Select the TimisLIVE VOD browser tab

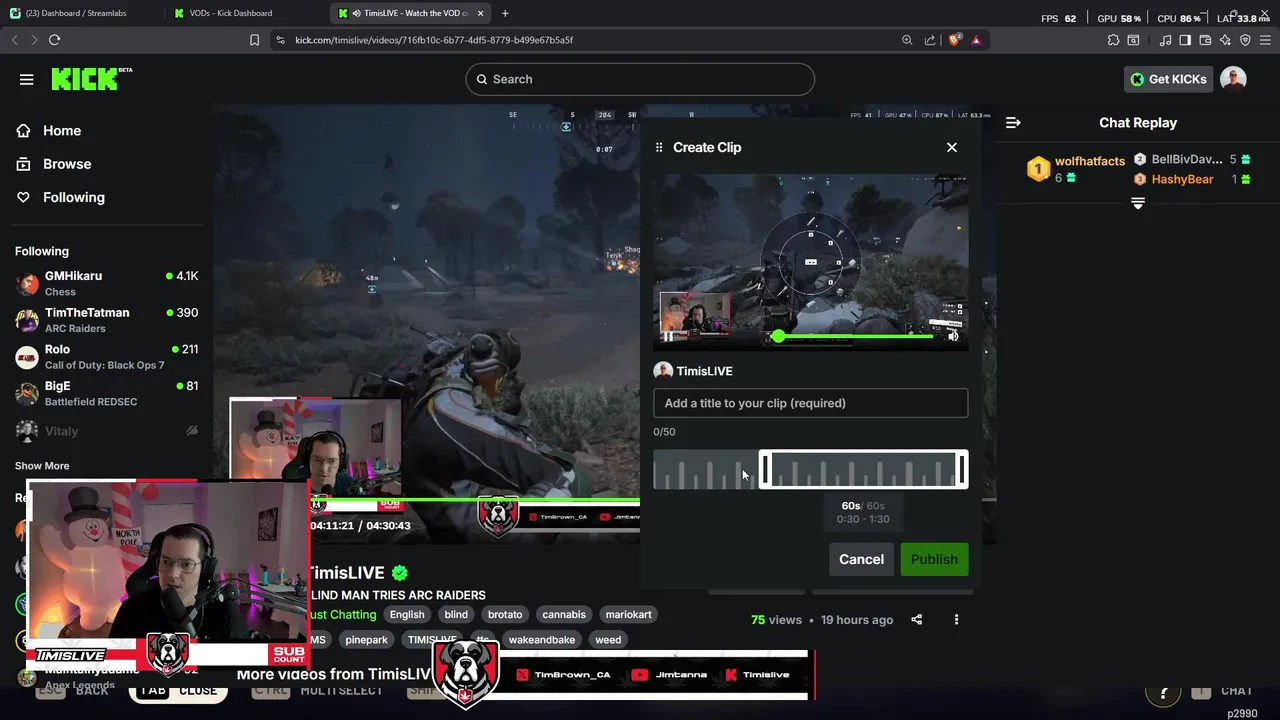pos(412,13)
